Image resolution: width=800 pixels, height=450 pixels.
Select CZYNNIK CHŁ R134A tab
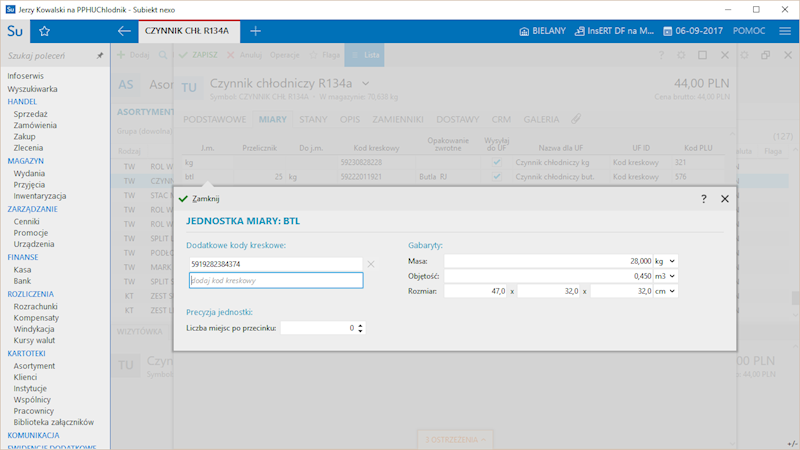point(187,31)
